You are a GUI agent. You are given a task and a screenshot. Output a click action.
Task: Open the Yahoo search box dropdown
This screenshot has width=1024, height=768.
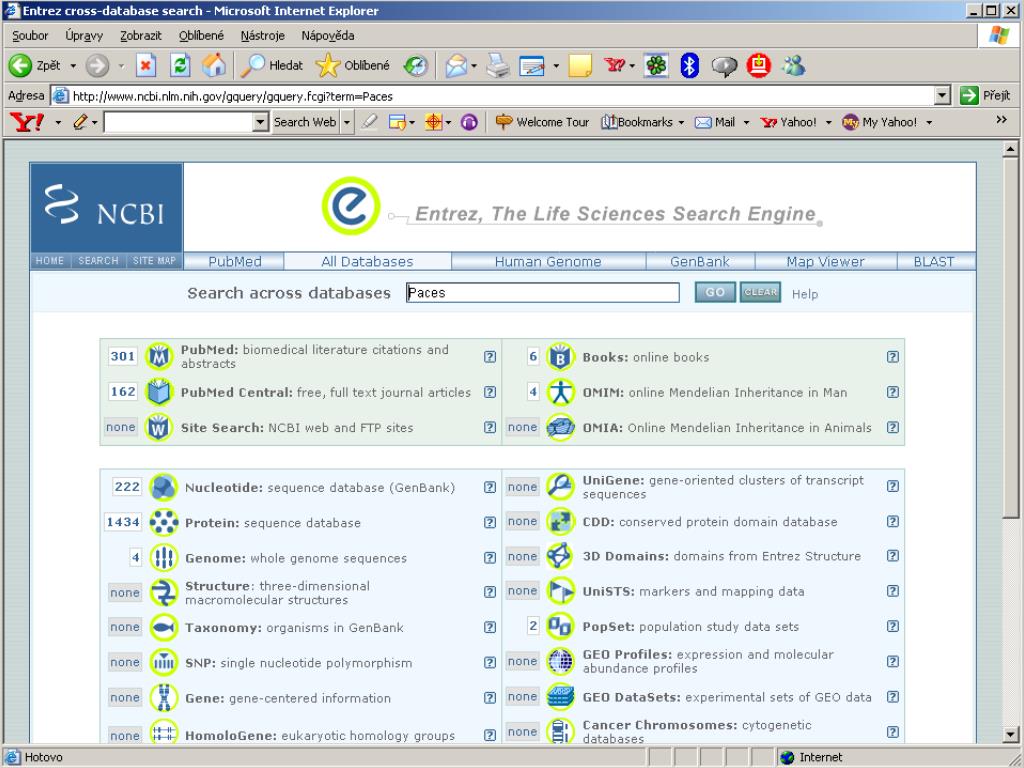point(261,122)
